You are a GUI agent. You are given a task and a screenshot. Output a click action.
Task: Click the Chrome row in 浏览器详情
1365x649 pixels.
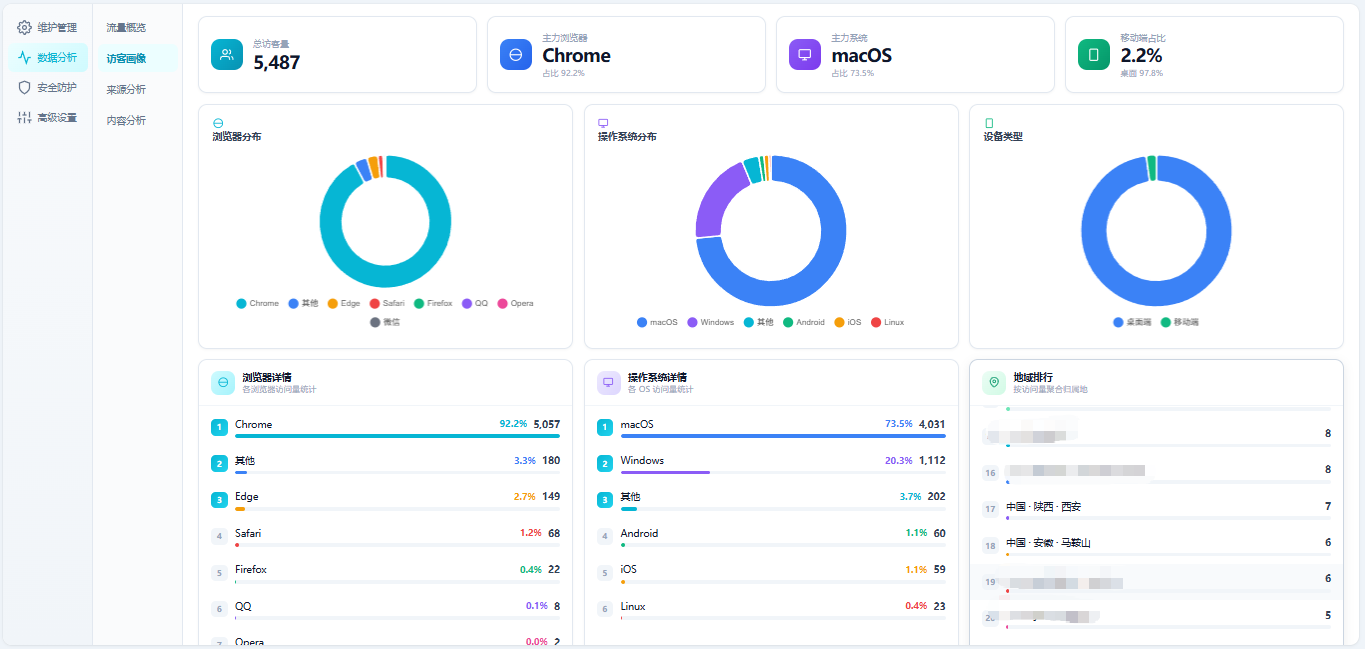tap(385, 427)
